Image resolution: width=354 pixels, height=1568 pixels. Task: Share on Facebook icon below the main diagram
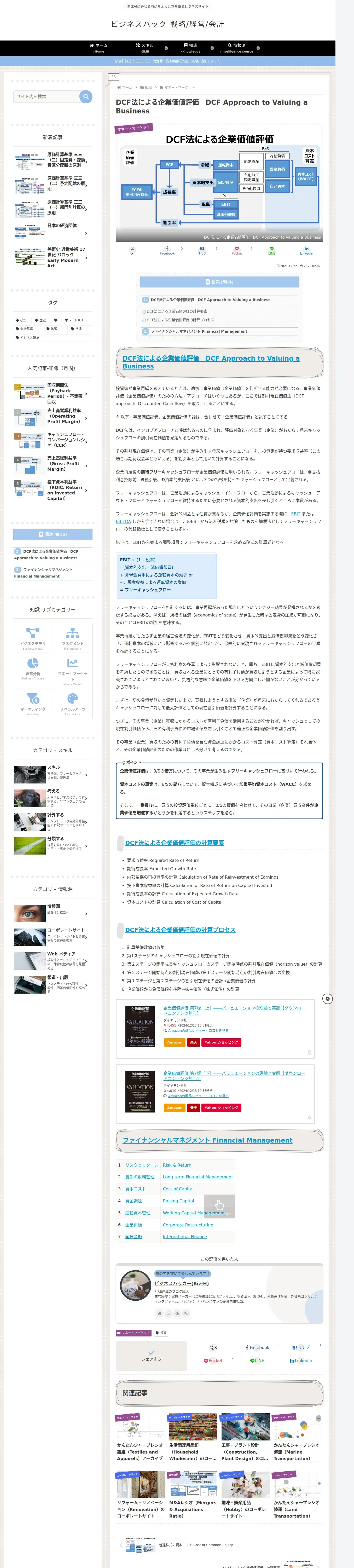[167, 250]
